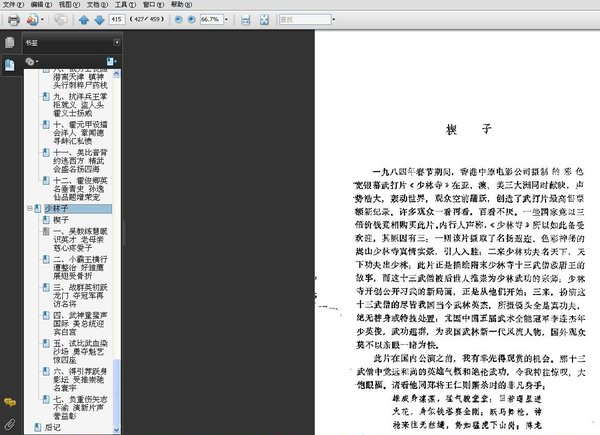This screenshot has height=435, width=600.
Task: Click the bookmarks panel scrollbar thumb
Action: (117, 392)
